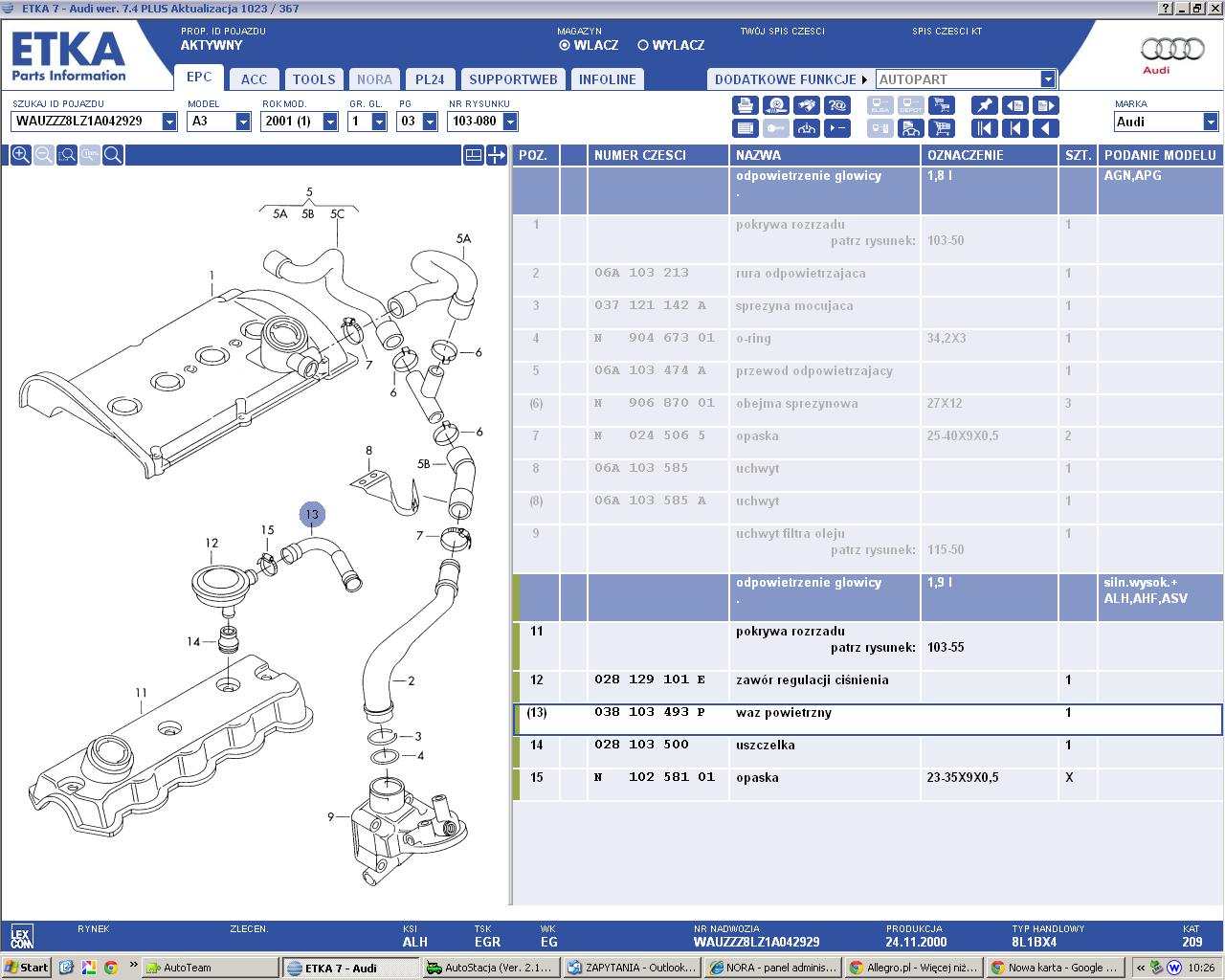
Task: Click the arrow-dash icon in the toolbar
Action: pyautogui.click(x=837, y=128)
